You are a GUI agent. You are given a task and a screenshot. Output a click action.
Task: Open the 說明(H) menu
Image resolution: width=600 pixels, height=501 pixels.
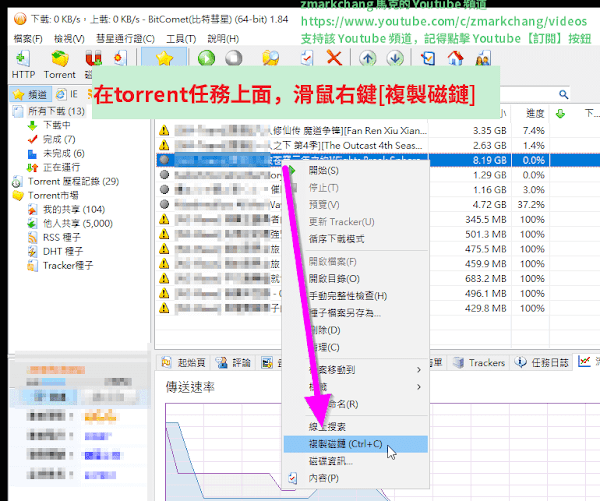point(223,39)
